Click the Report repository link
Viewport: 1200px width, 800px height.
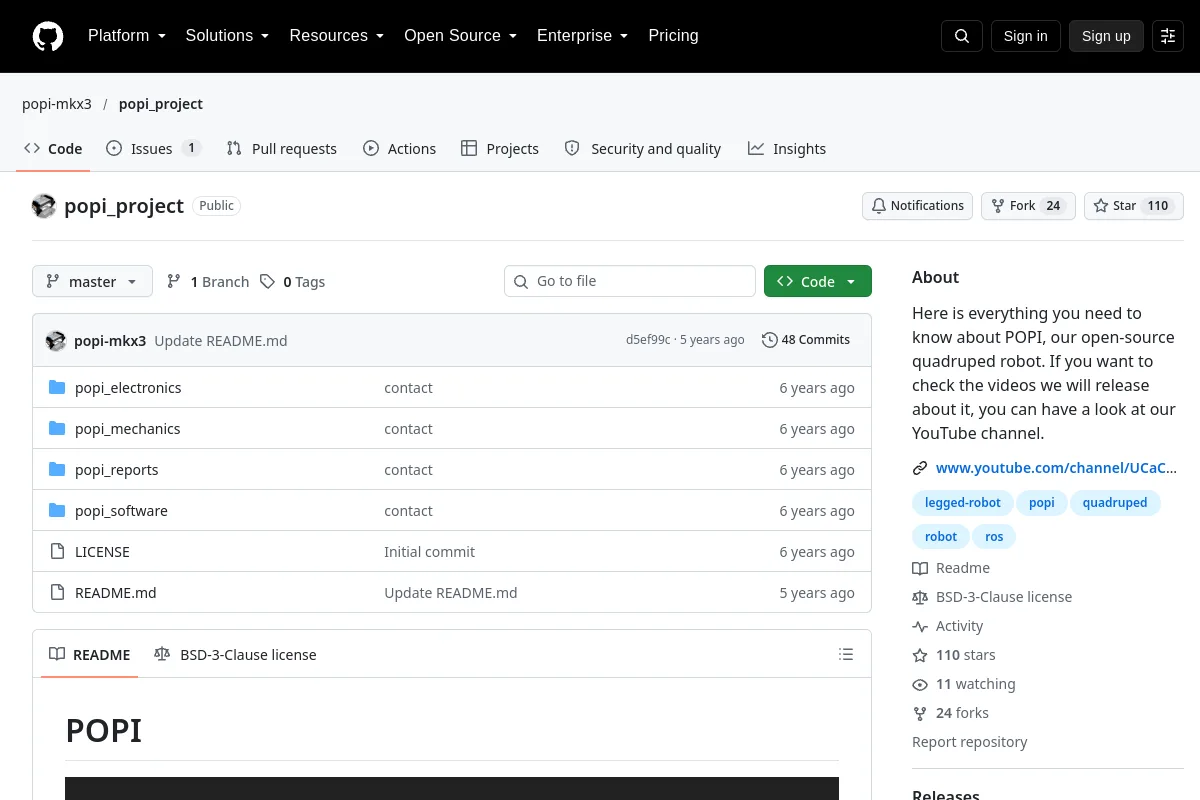click(969, 742)
